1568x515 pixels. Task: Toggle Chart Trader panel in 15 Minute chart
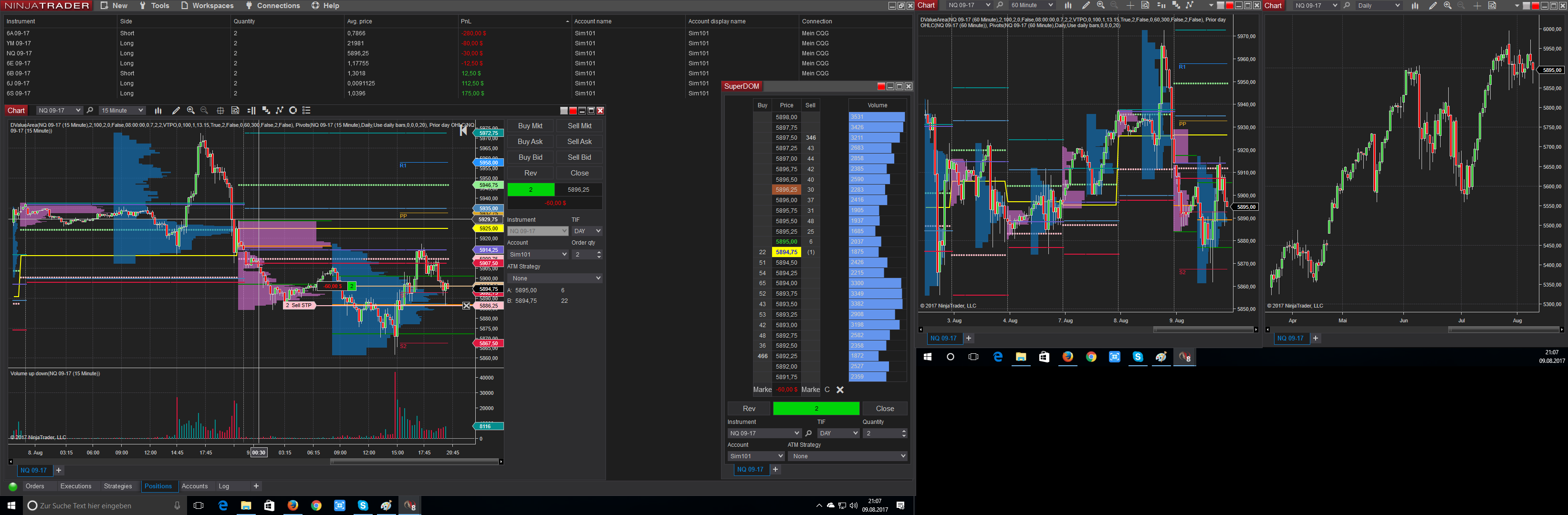(x=251, y=111)
